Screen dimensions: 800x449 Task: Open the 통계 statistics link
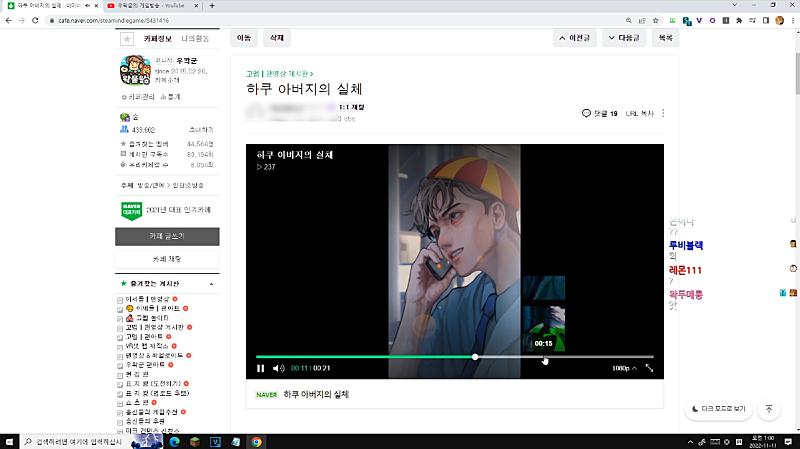171,97
